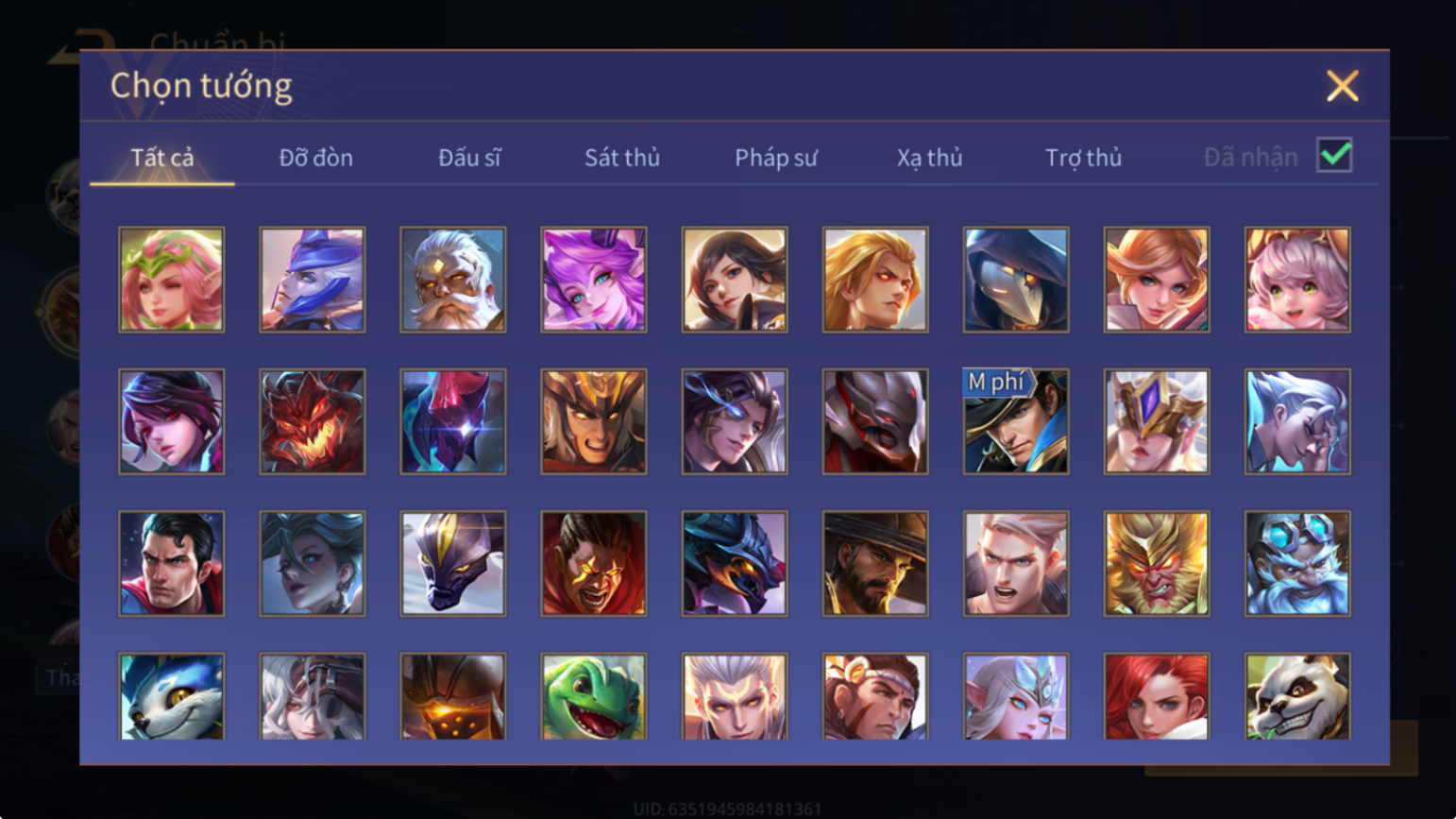
Task: Select the Superman hero portrait
Action: tap(172, 564)
